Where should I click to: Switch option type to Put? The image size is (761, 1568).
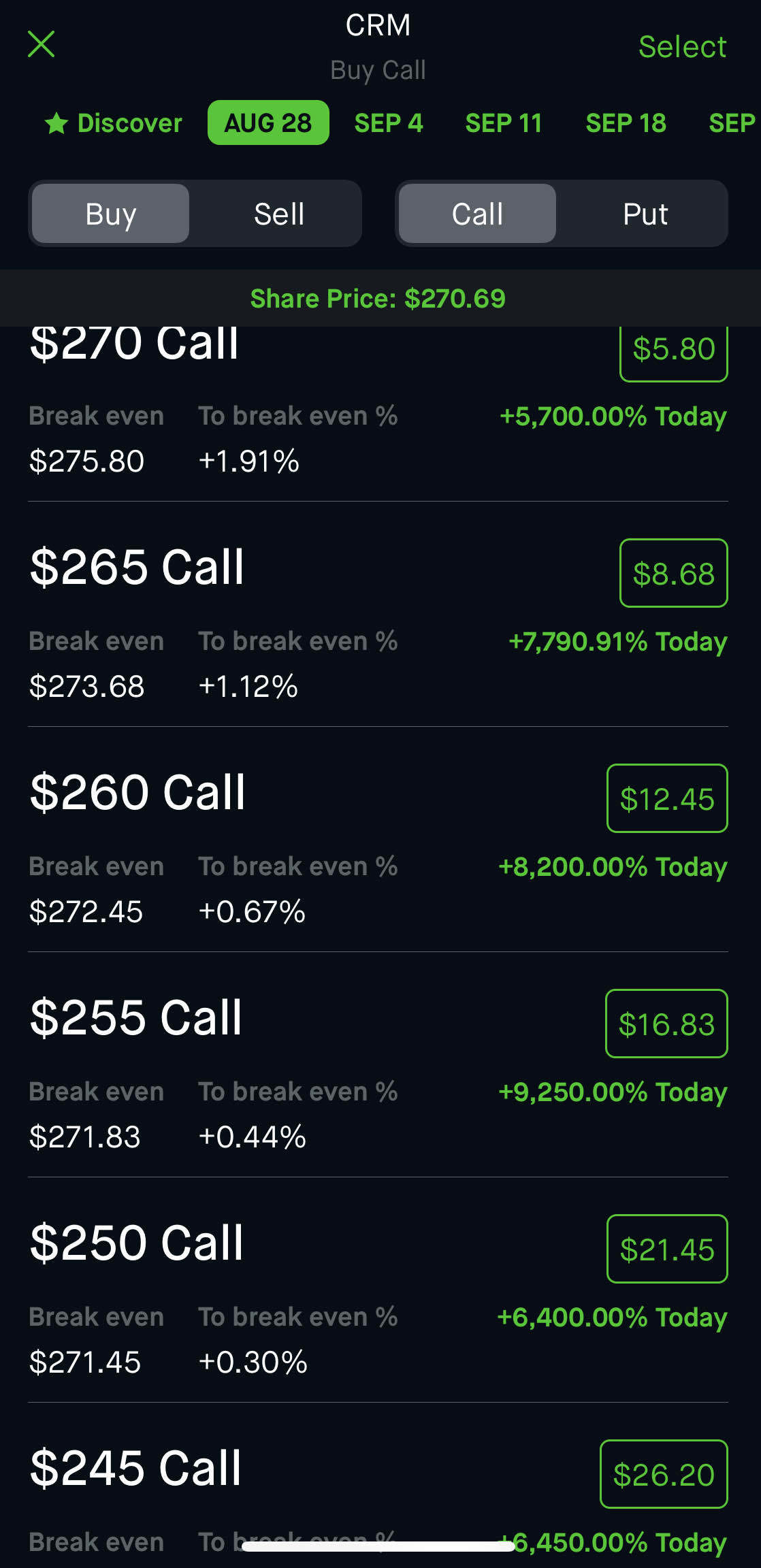point(645,214)
